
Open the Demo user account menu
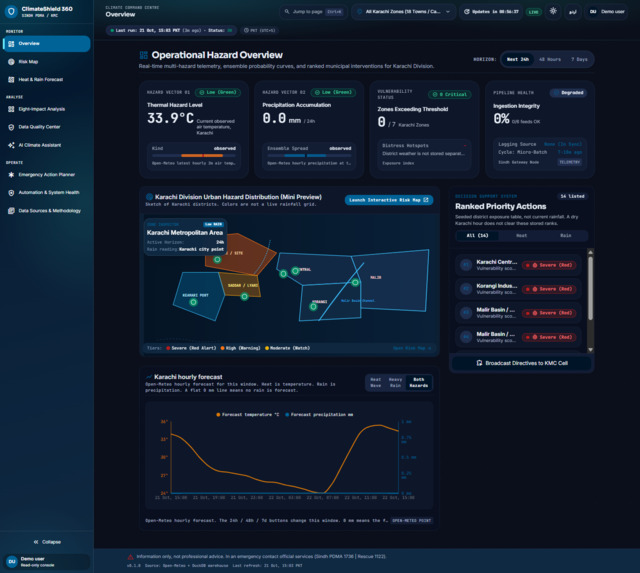tap(607, 11)
